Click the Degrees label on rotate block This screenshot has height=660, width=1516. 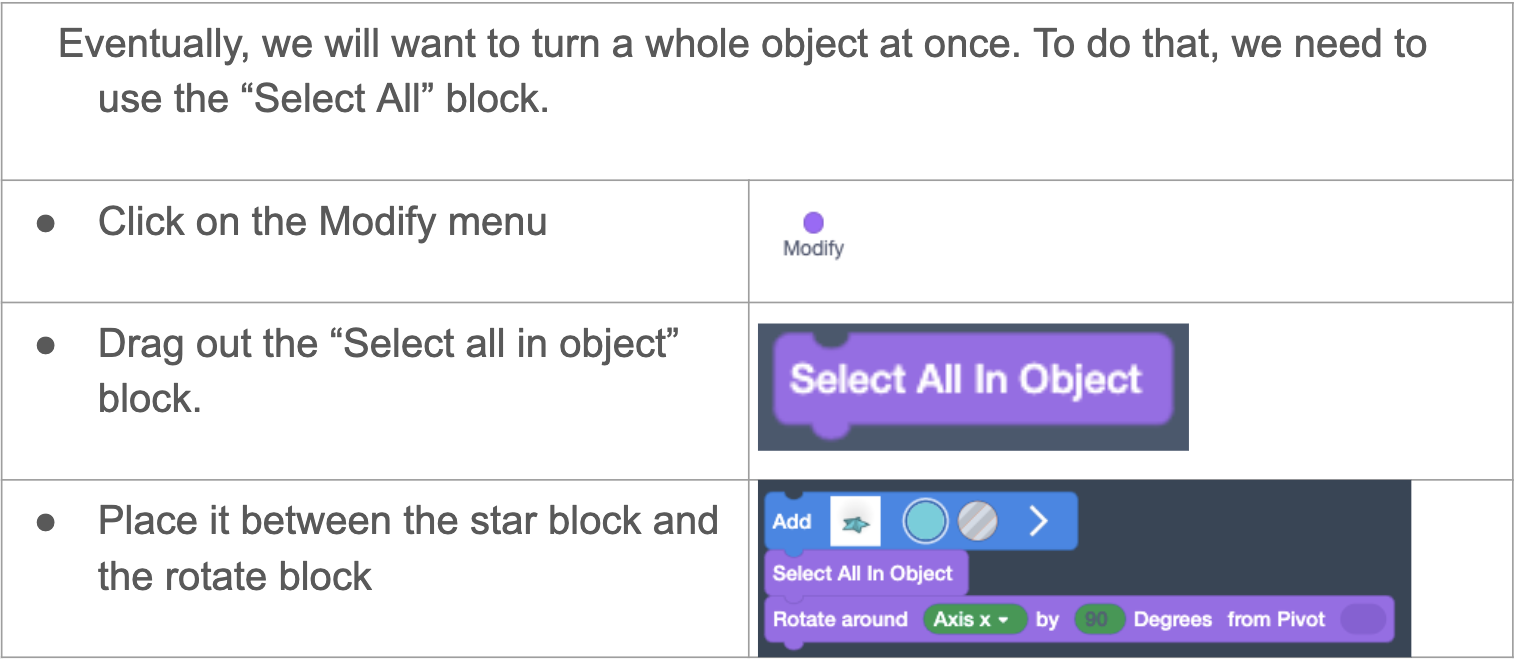[1173, 619]
